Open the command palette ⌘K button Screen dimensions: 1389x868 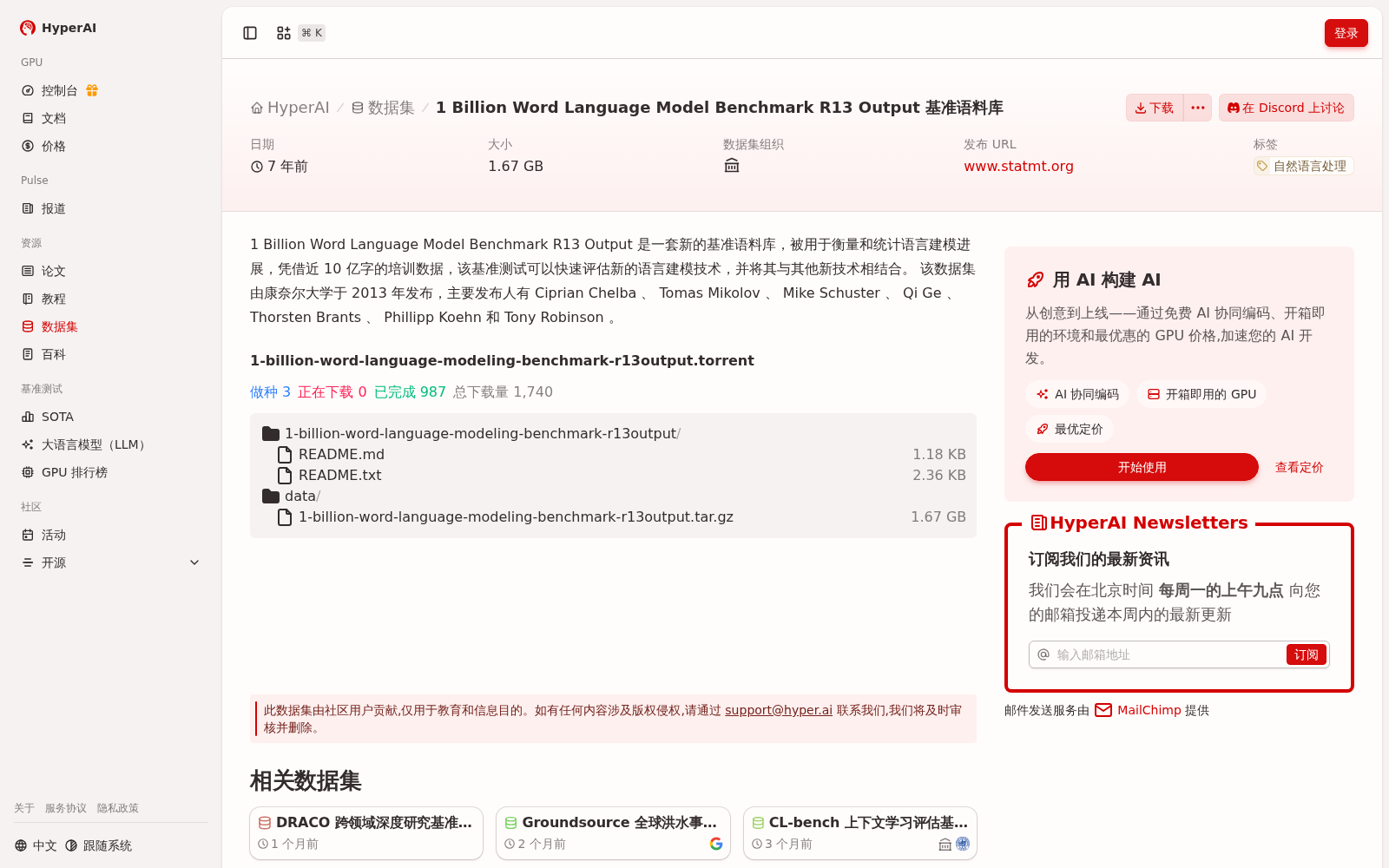pos(300,33)
